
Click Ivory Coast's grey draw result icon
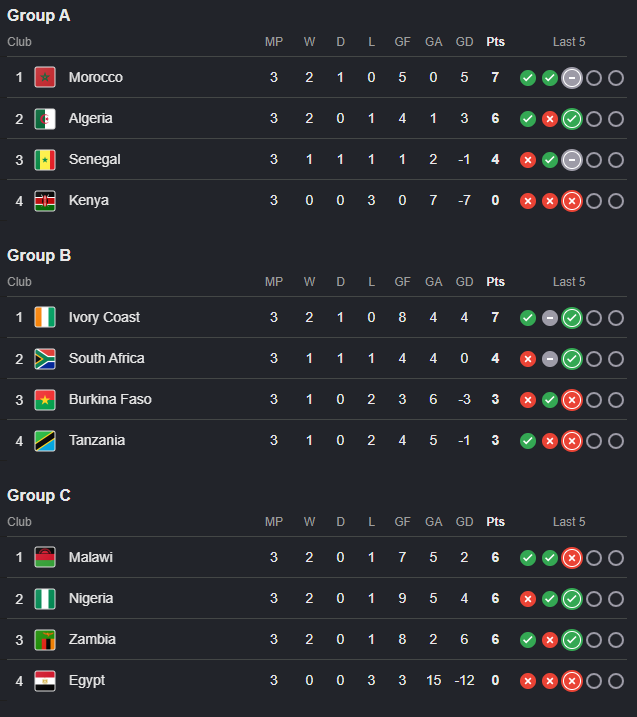550,318
